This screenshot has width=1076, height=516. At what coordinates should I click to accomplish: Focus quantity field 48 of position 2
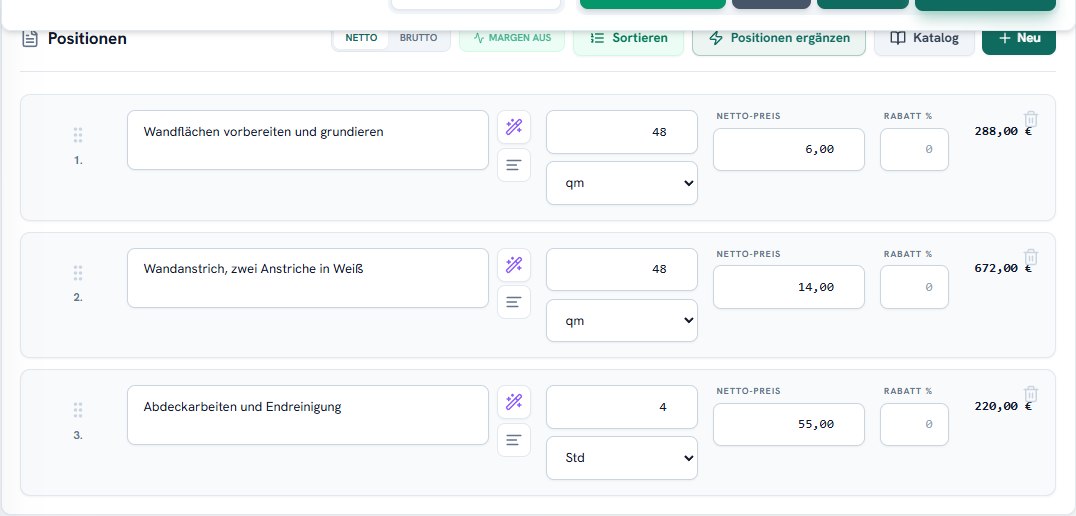(622, 270)
